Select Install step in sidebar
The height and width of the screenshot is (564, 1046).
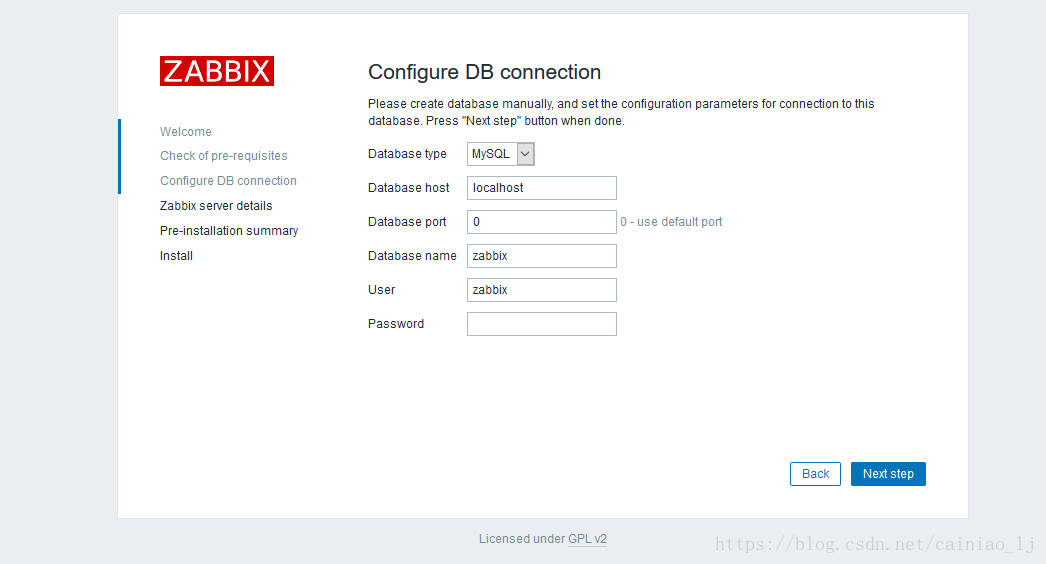[176, 256]
